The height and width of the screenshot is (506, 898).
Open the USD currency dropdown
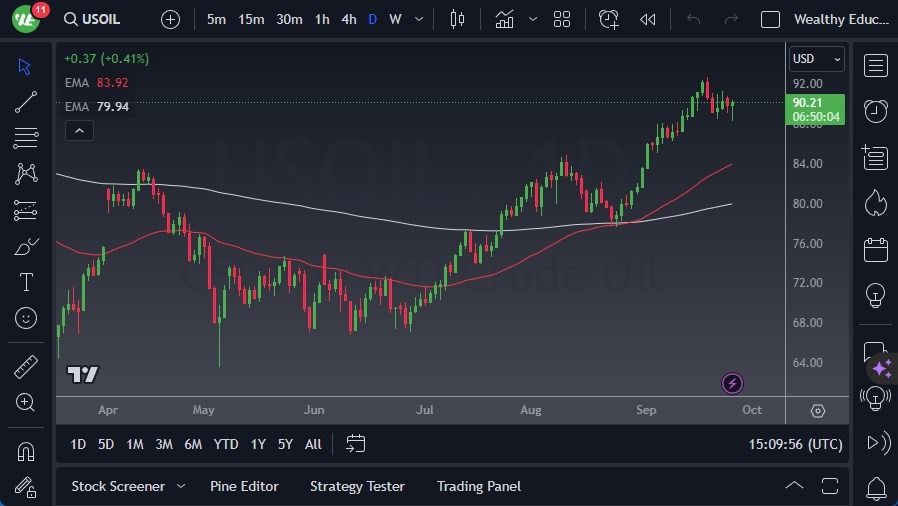(817, 59)
